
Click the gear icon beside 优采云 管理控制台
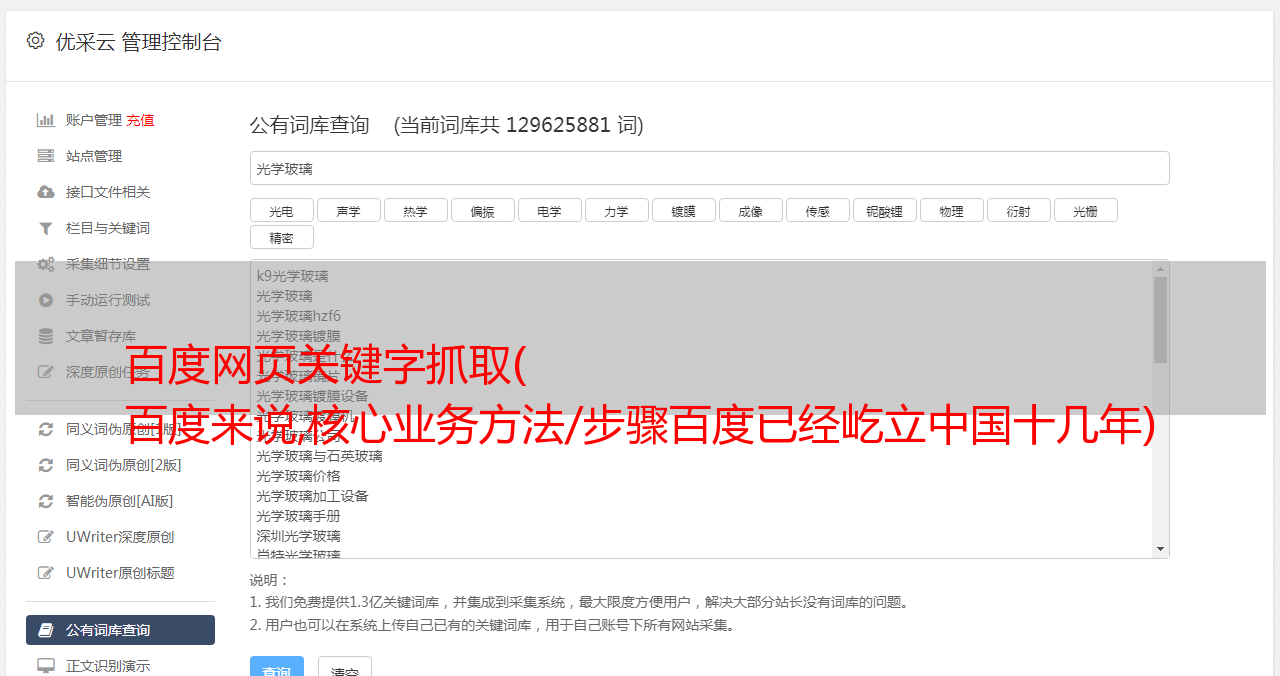(x=36, y=41)
